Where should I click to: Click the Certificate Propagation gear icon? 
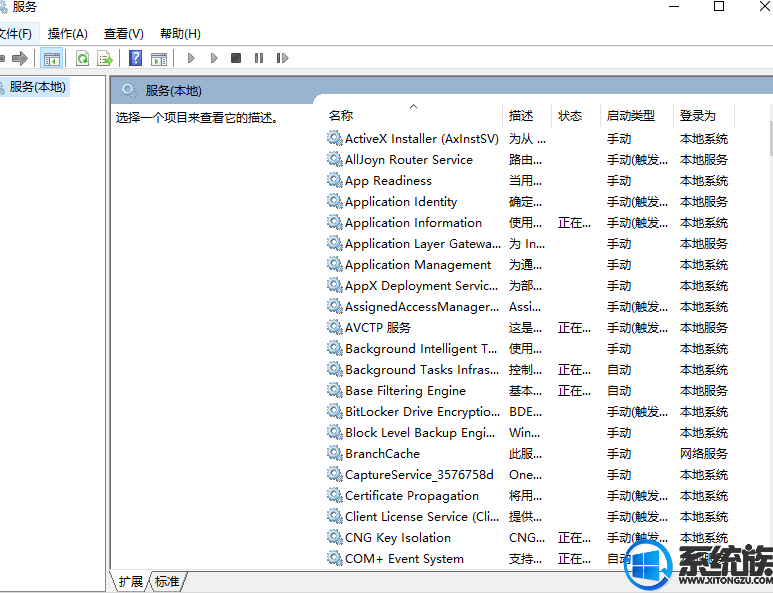click(334, 495)
